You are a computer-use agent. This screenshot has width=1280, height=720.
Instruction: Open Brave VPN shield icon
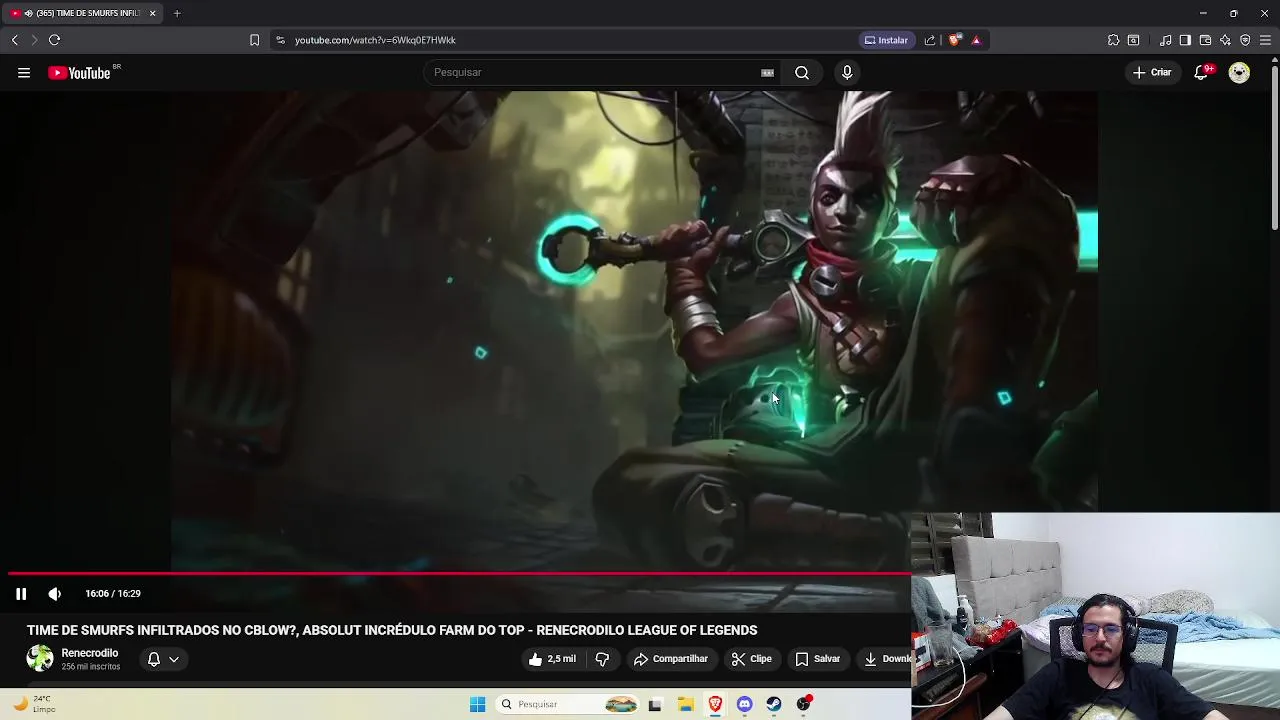coord(1245,40)
